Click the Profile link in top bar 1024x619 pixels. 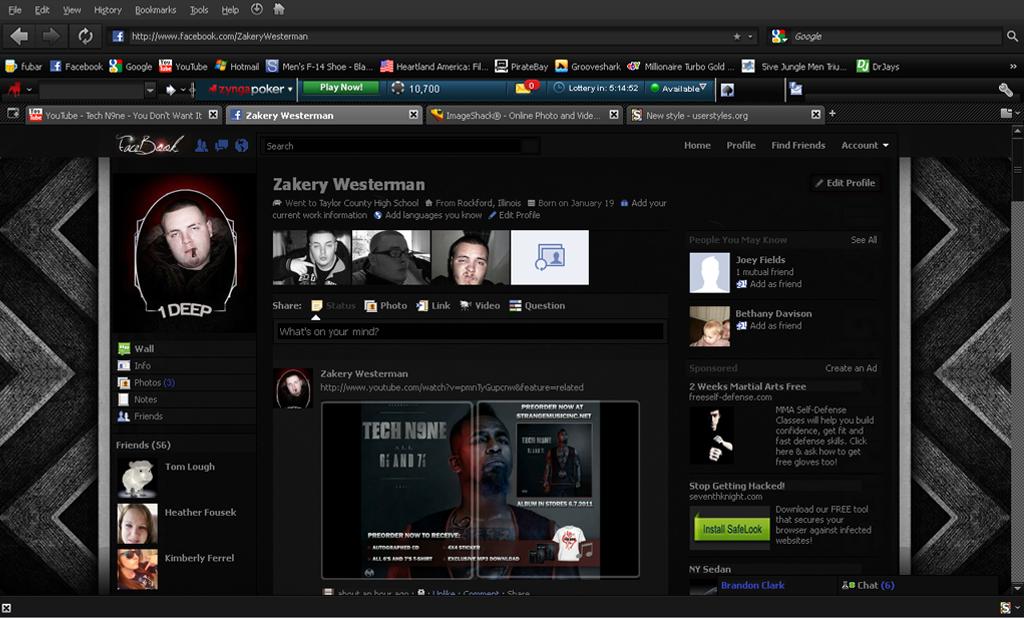click(741, 146)
